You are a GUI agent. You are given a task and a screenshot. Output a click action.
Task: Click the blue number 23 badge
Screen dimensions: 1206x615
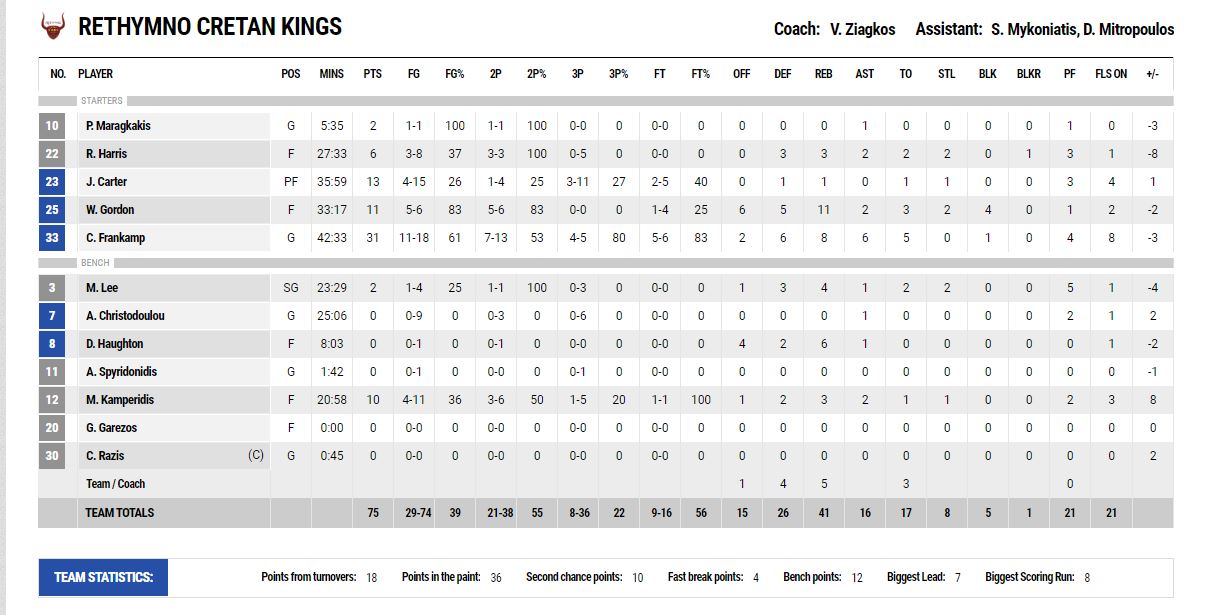[52, 182]
